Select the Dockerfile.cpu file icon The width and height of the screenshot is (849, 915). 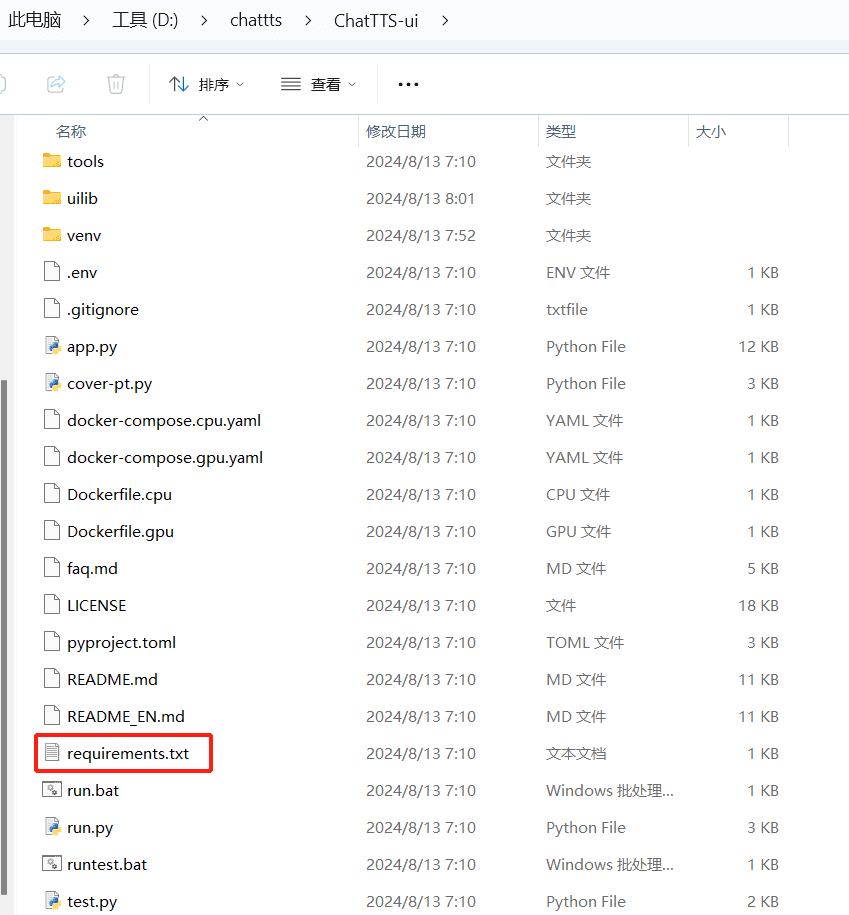[x=52, y=493]
